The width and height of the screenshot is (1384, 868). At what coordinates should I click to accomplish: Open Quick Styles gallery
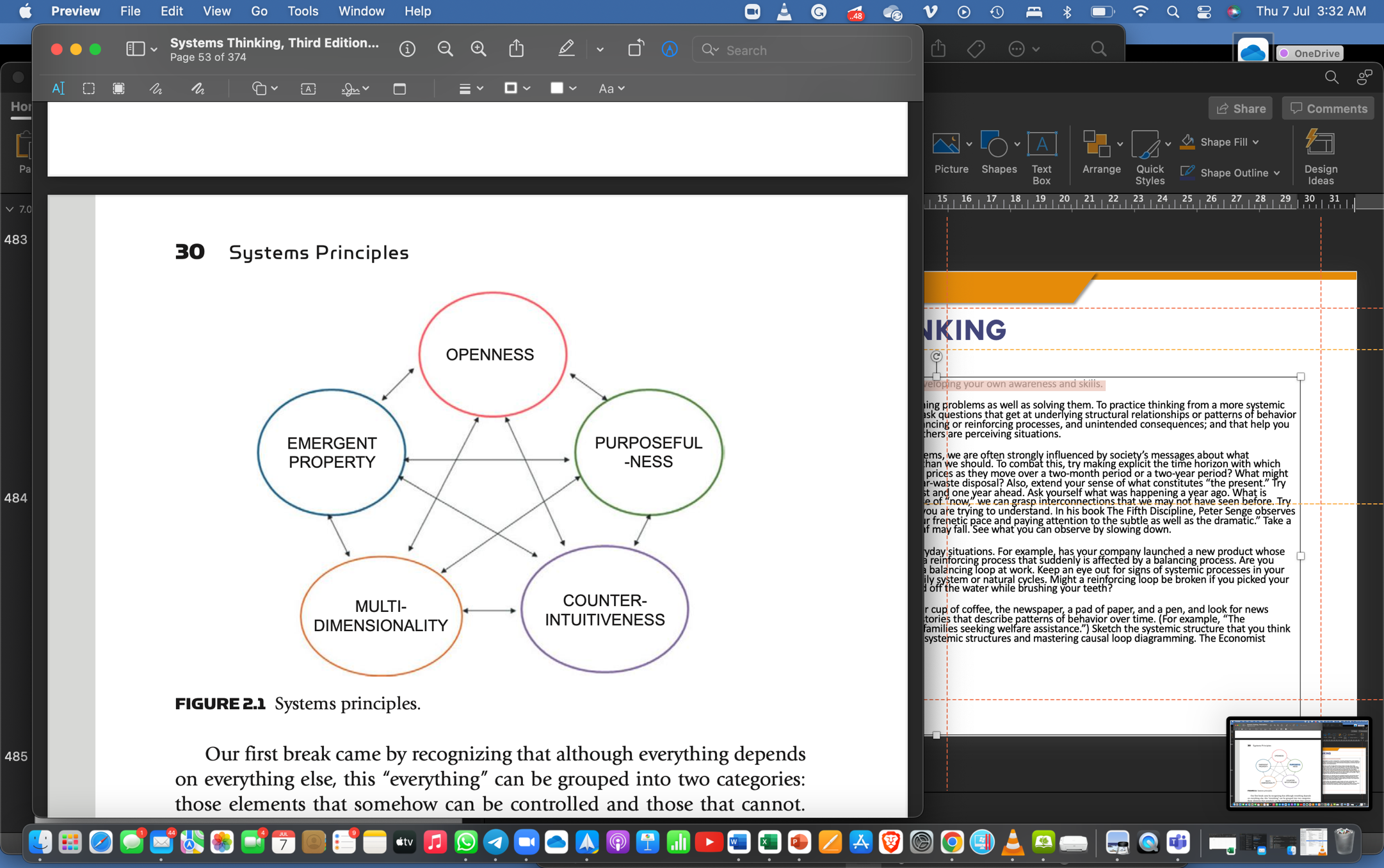pyautogui.click(x=1150, y=157)
